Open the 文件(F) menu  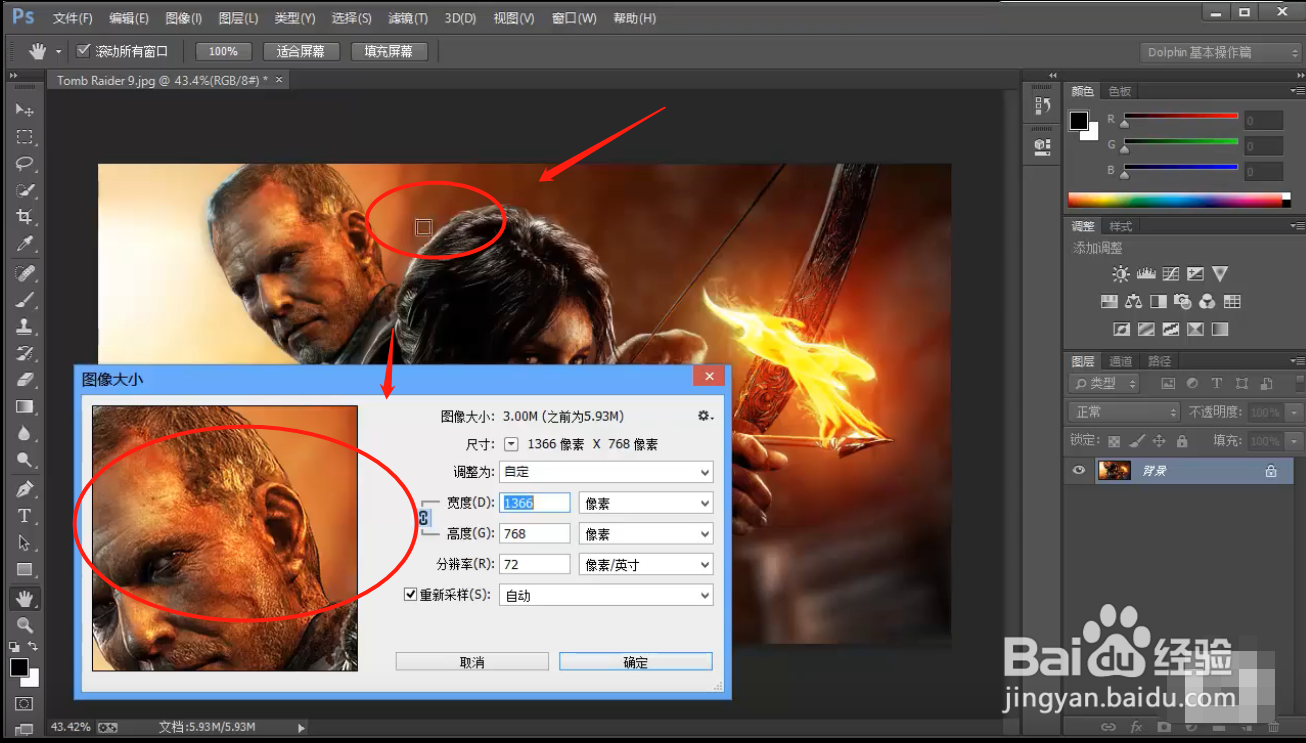[x=72, y=18]
